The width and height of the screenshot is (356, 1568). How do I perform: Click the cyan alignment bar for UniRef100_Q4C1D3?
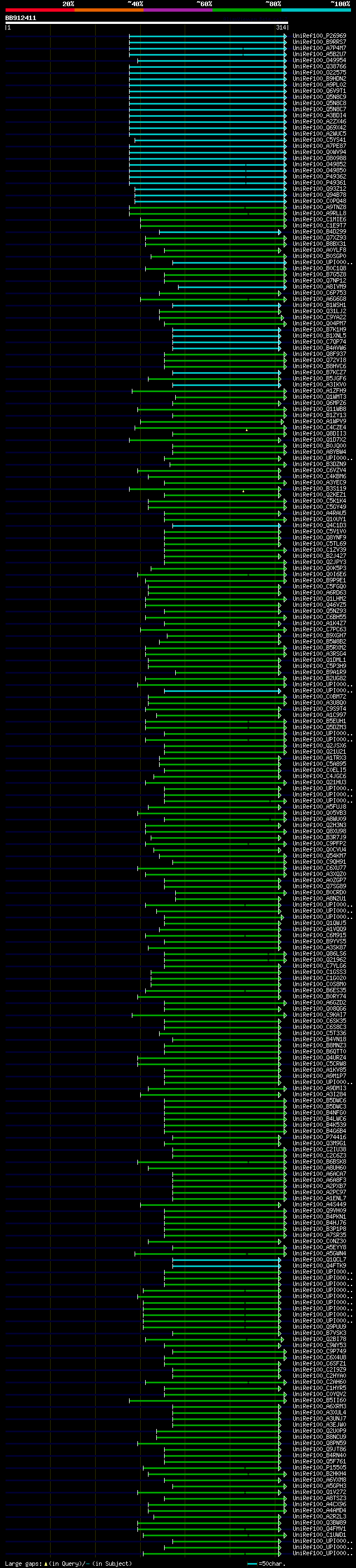pos(227,525)
